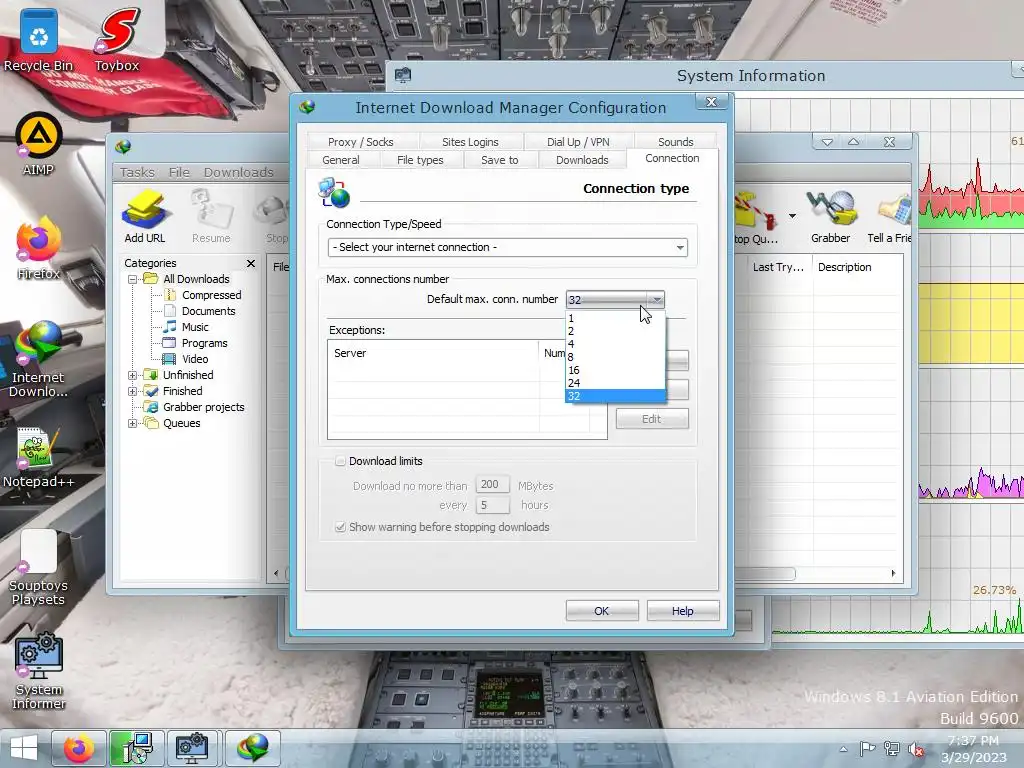Viewport: 1024px width, 768px height.
Task: Switch to the Dial Up / VPN tab
Action: [578, 142]
